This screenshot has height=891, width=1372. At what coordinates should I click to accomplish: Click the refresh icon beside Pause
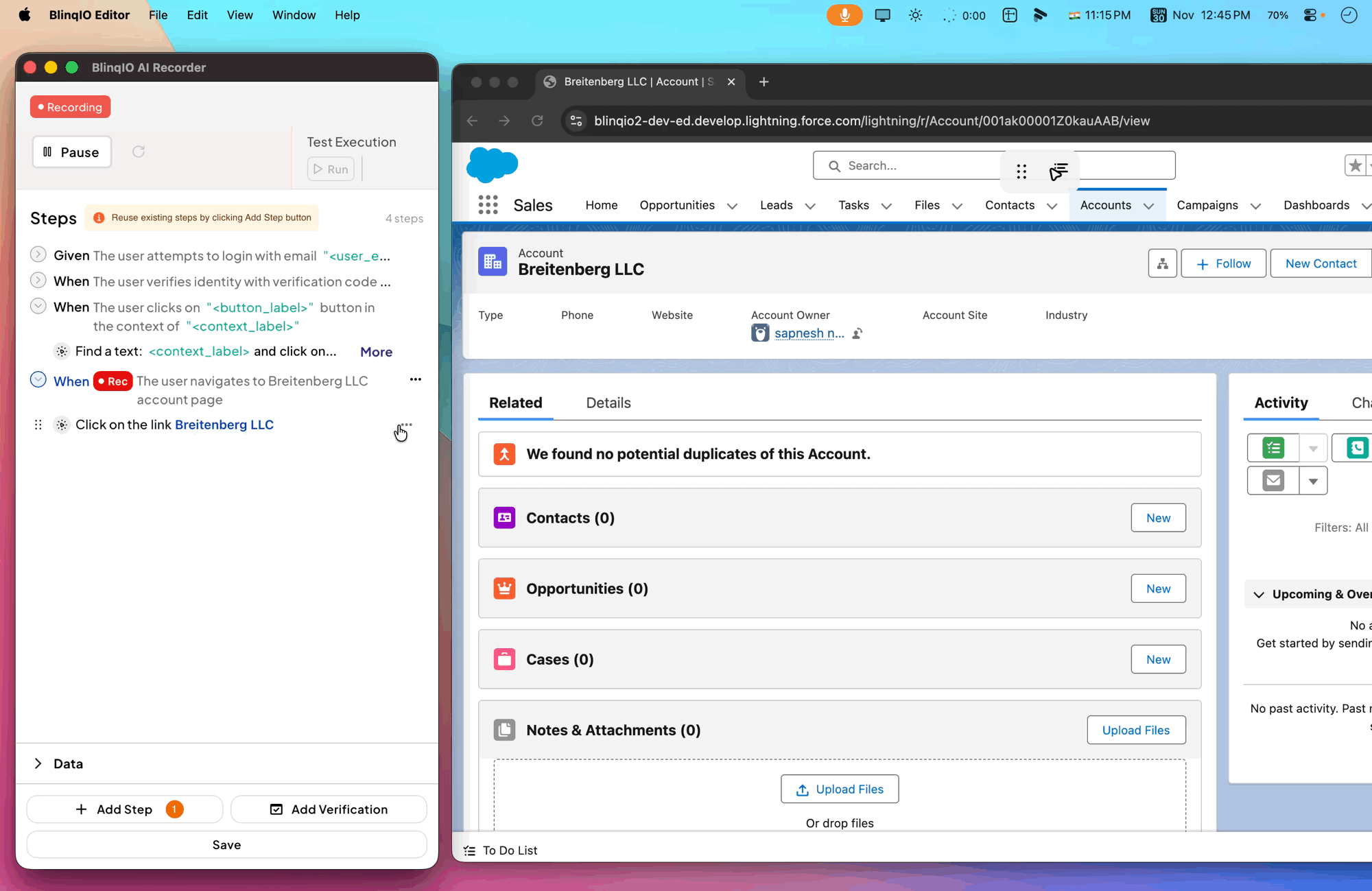[139, 152]
